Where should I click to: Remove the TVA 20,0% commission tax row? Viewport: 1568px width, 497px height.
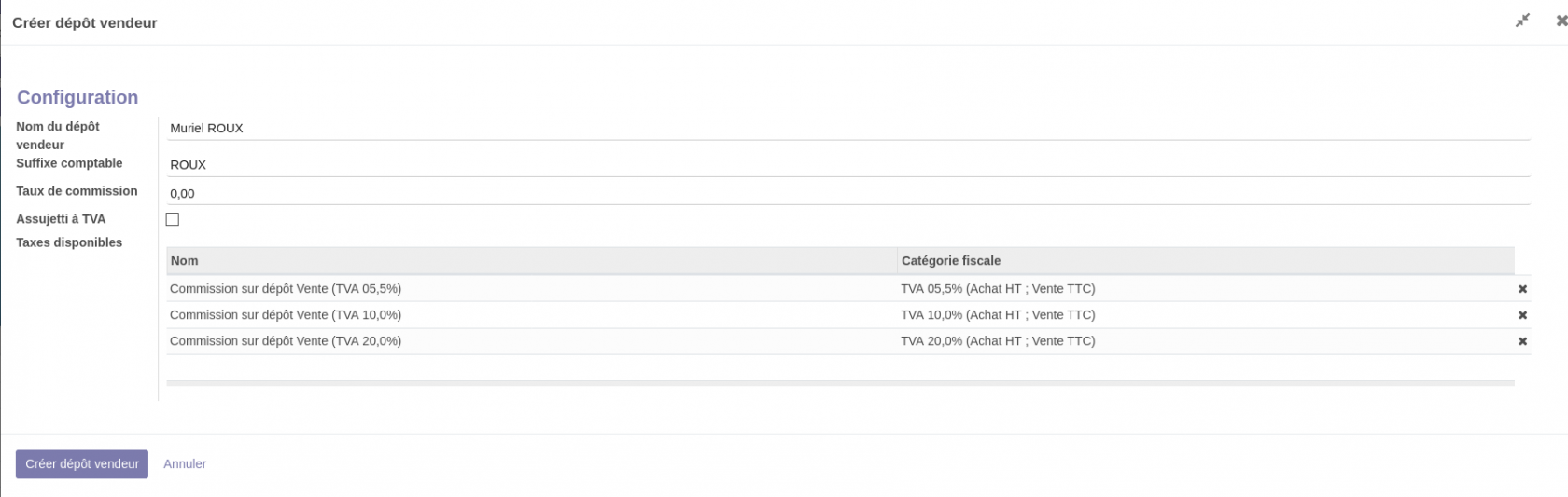(x=1522, y=341)
